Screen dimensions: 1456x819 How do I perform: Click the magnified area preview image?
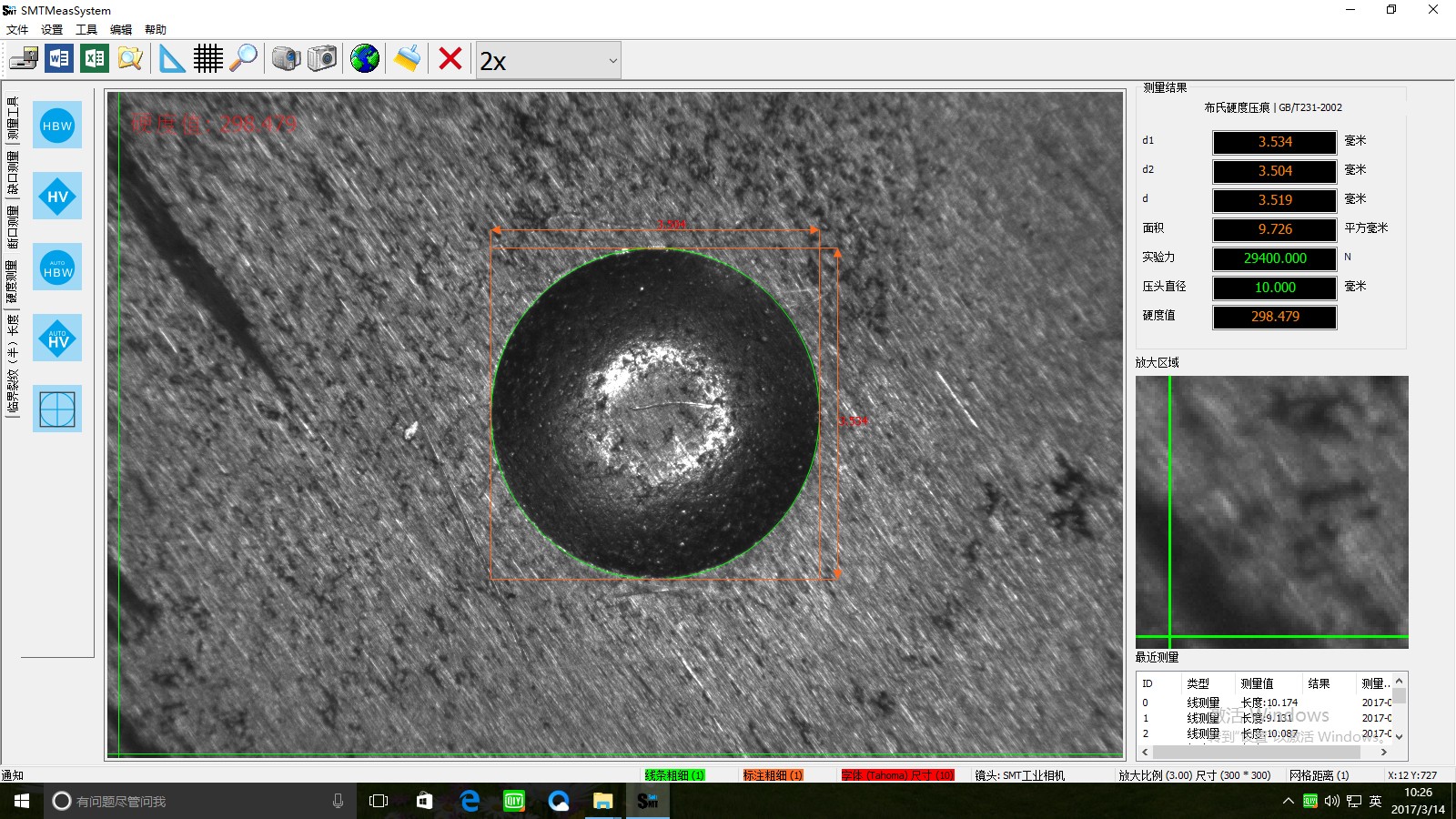[1272, 511]
